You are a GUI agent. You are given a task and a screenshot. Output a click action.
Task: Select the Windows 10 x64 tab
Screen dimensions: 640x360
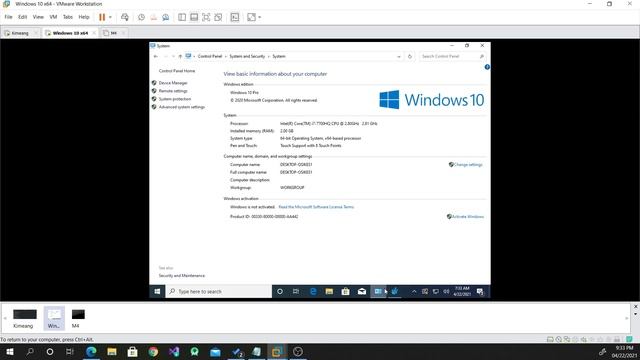[70, 33]
